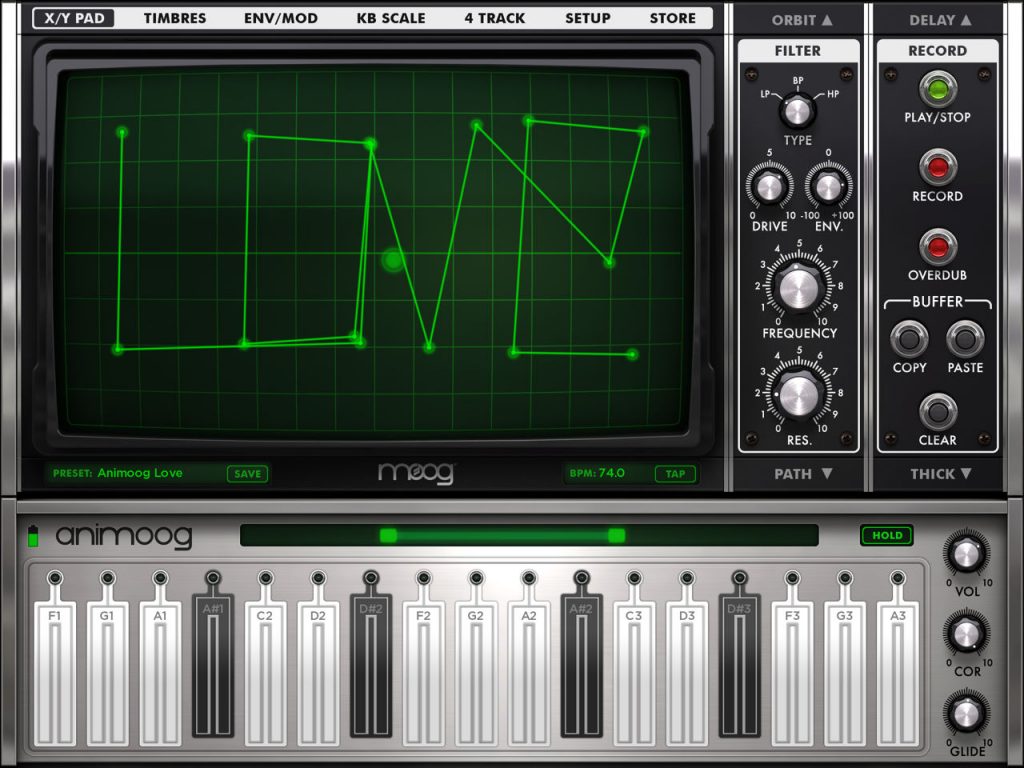Screen dimensions: 1024x768
Task: Click the pin above the F1 key
Action: (55, 578)
